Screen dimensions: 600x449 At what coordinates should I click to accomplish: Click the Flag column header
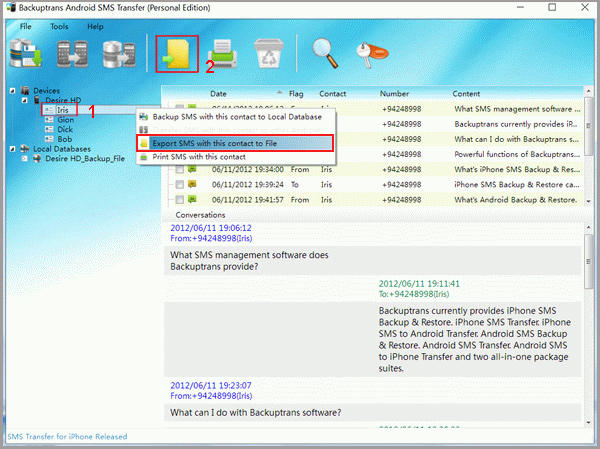pyautogui.click(x=296, y=94)
